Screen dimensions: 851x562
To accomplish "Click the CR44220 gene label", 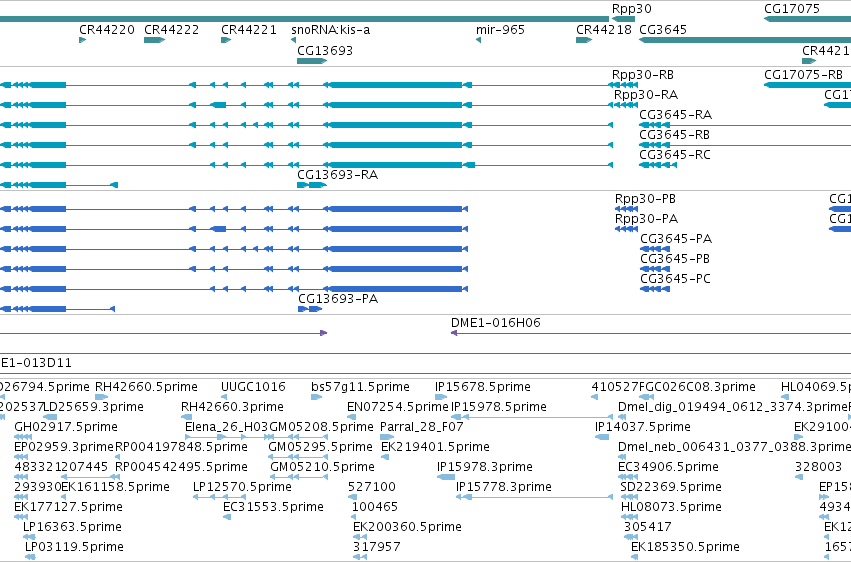I will click(106, 30).
